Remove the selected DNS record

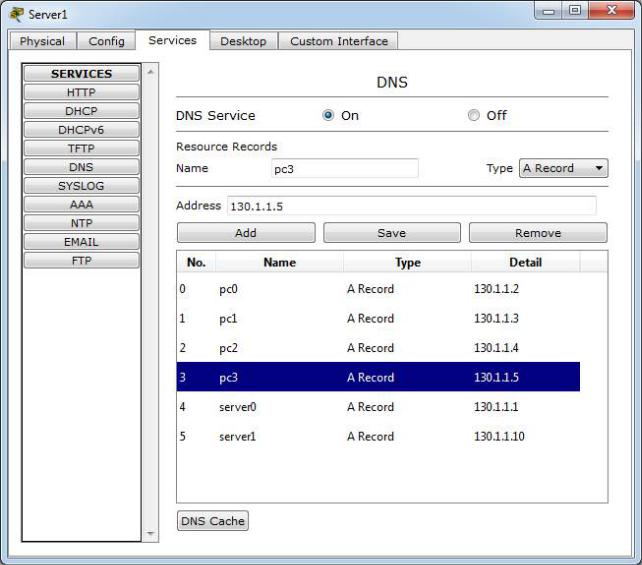pos(538,233)
